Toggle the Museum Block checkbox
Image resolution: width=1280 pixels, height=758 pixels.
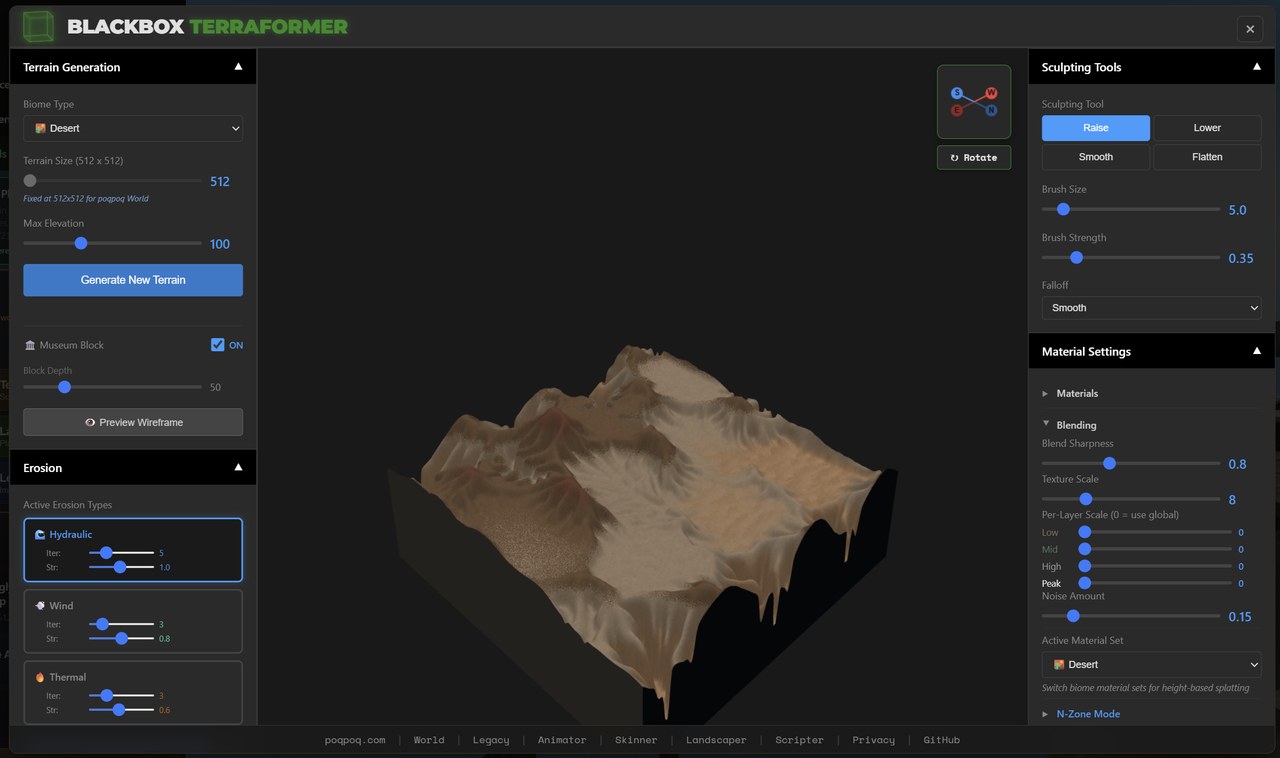point(218,345)
